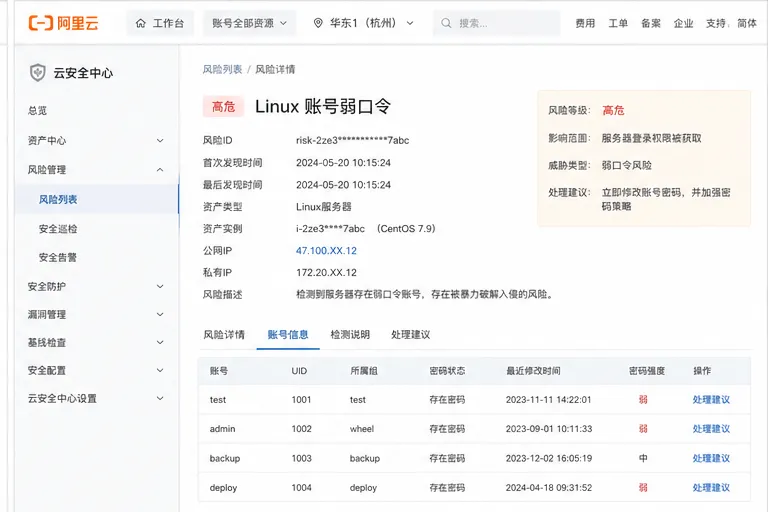This screenshot has height=512, width=768.
Task: Click the backup account name cell
Action: point(225,458)
